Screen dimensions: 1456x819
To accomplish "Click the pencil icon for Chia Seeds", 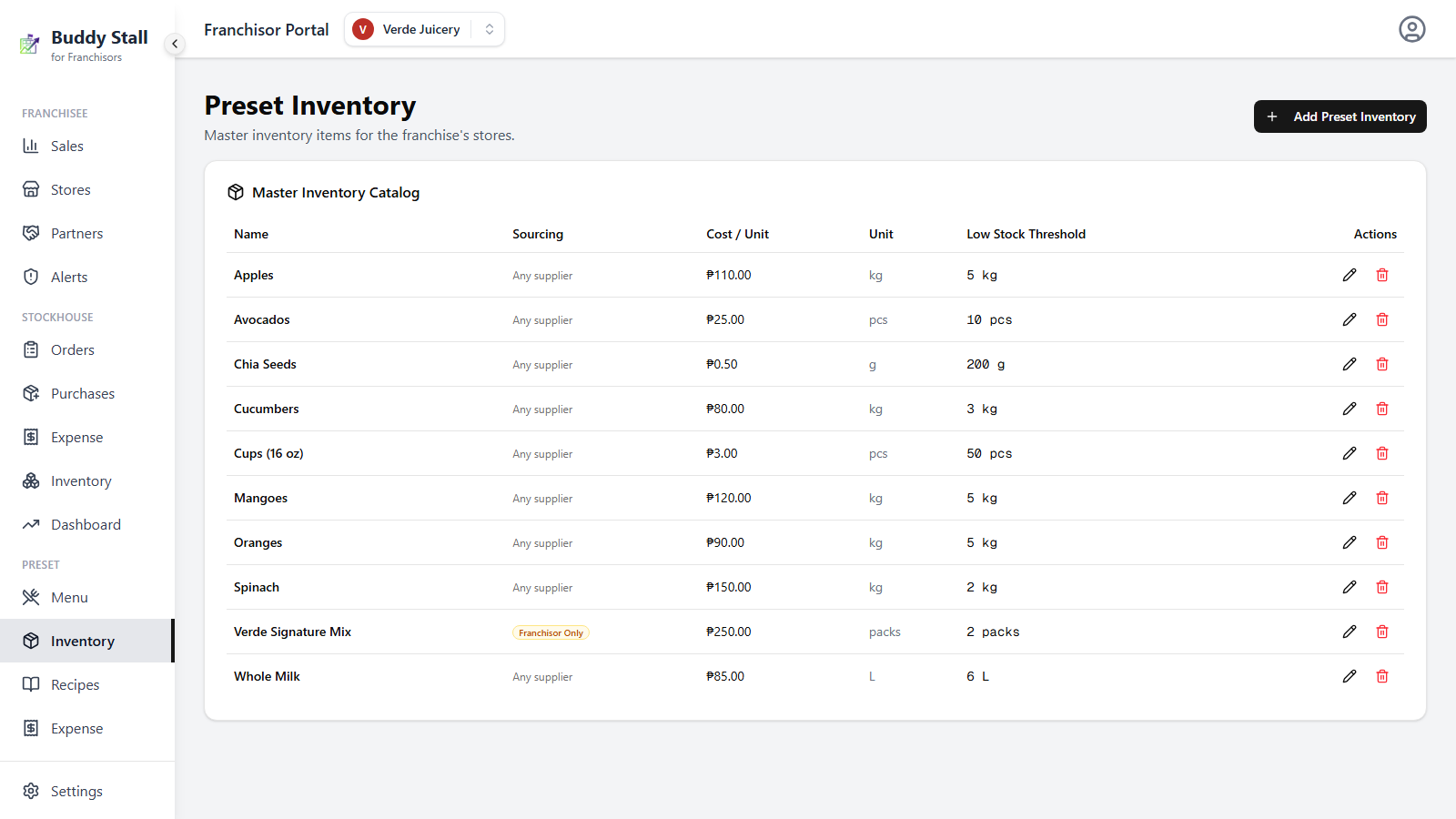I will tap(1350, 364).
